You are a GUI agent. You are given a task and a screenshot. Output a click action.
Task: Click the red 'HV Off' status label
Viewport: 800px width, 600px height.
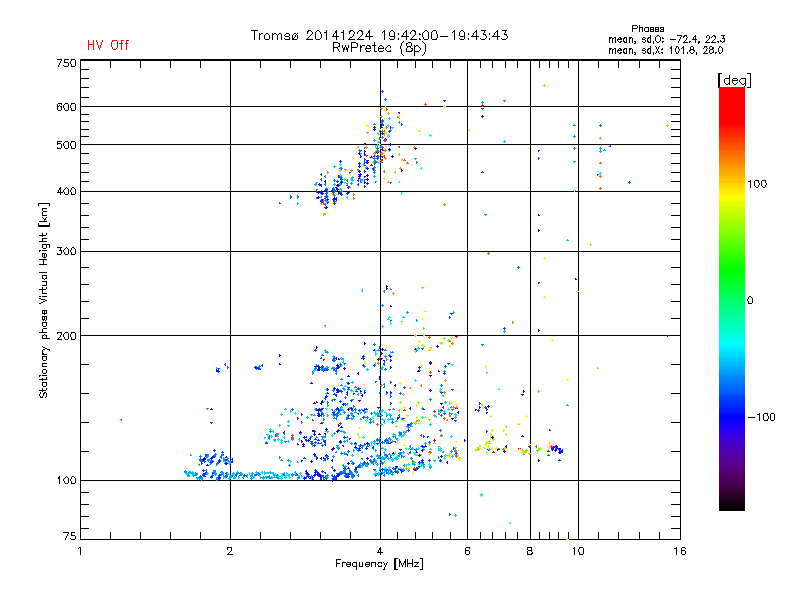(108, 45)
